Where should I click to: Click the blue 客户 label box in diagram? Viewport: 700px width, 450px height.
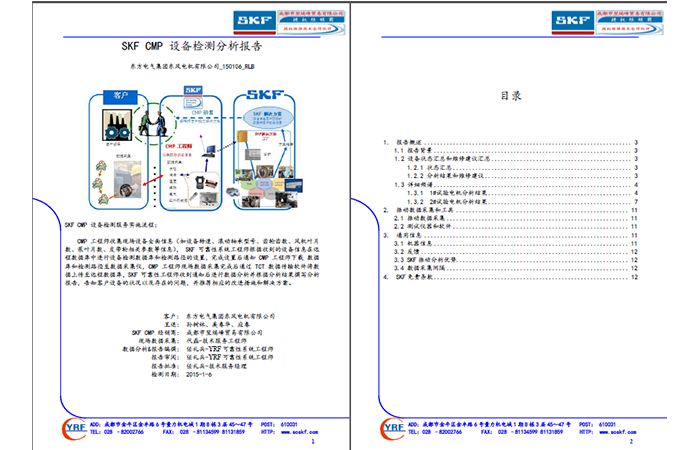(120, 96)
